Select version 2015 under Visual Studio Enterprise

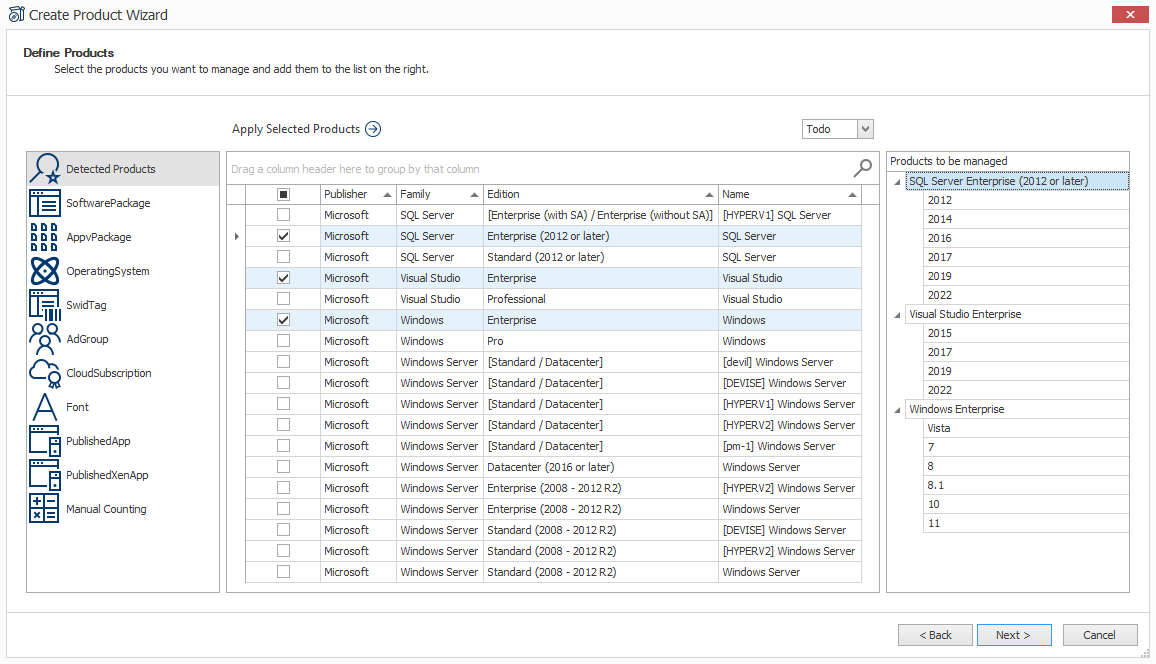[1026, 333]
